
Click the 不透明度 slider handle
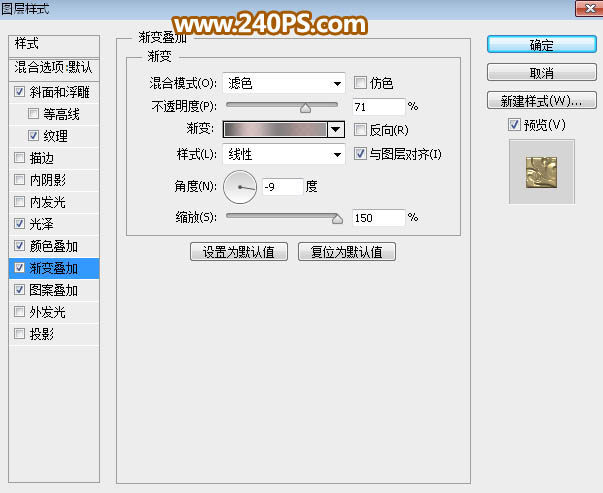[305, 108]
